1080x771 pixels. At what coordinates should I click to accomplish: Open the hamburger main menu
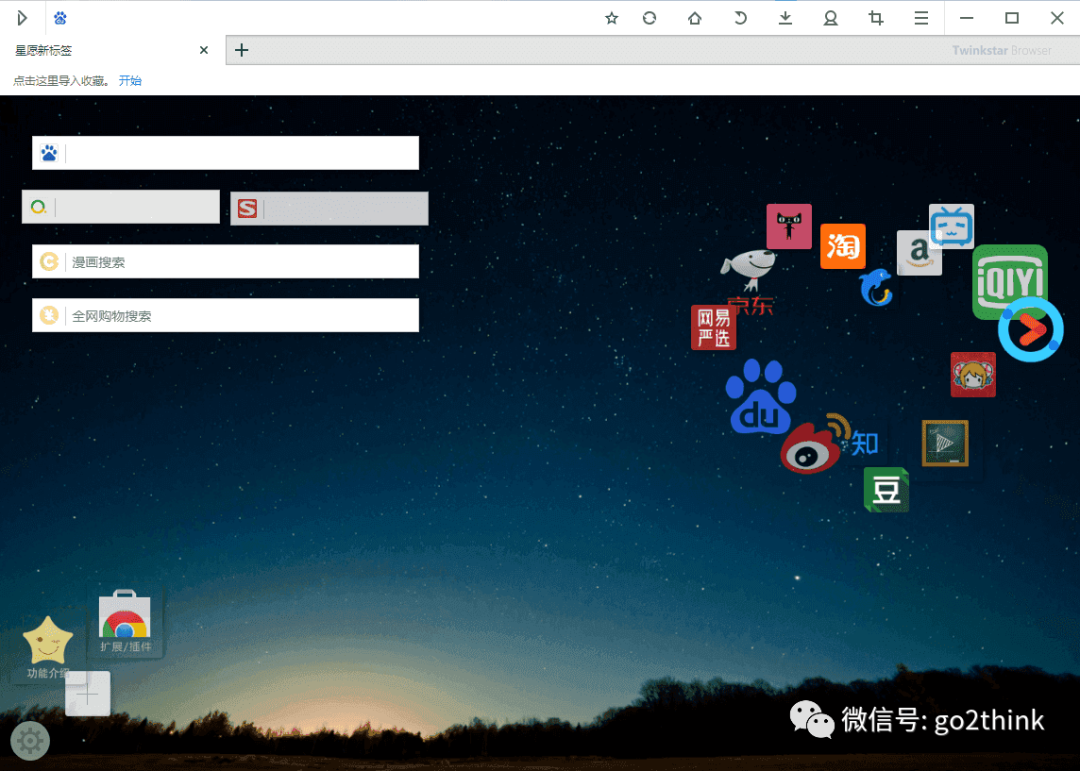click(921, 18)
